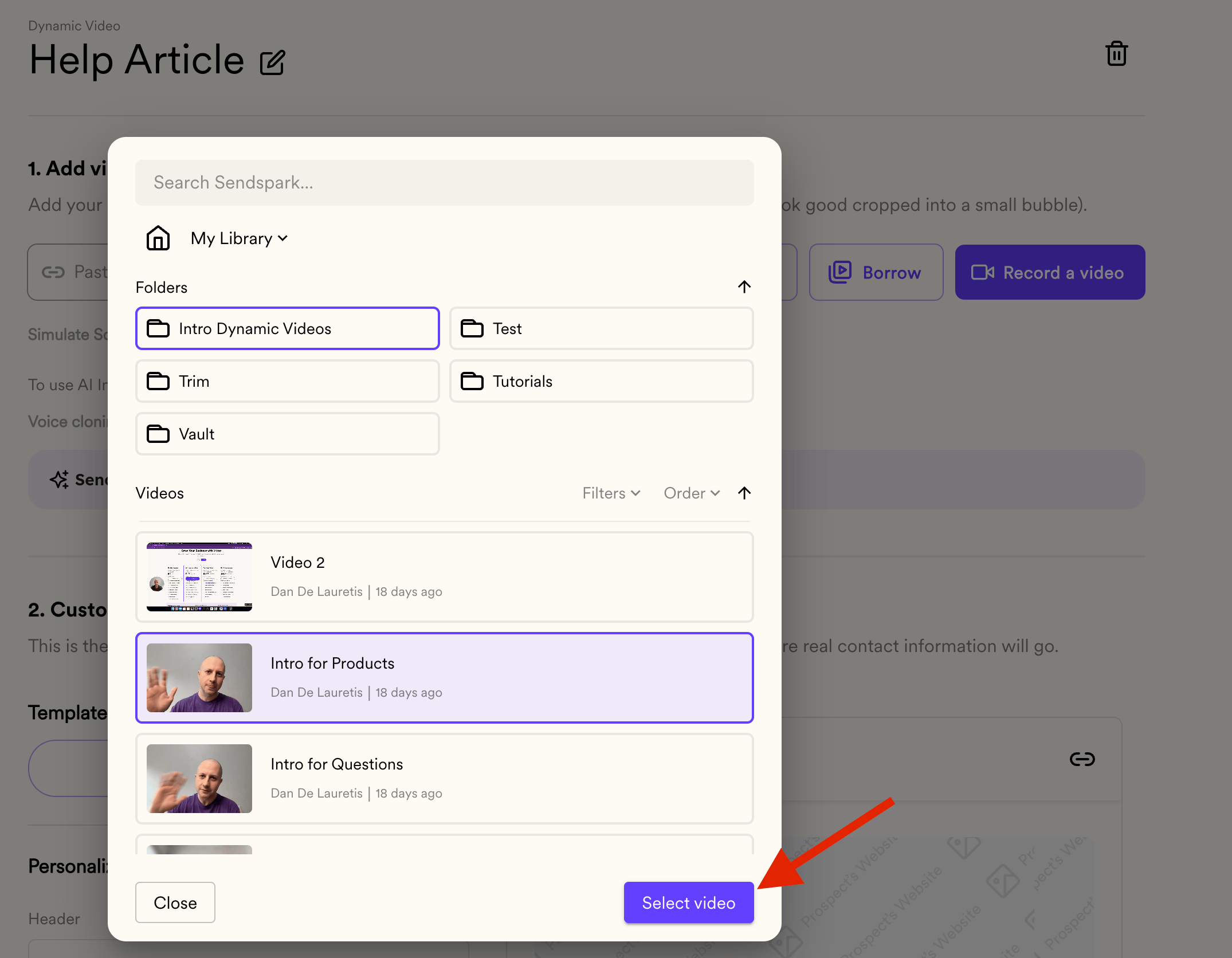The height and width of the screenshot is (958, 1232).
Task: Click the Trim folder icon
Action: (x=158, y=381)
